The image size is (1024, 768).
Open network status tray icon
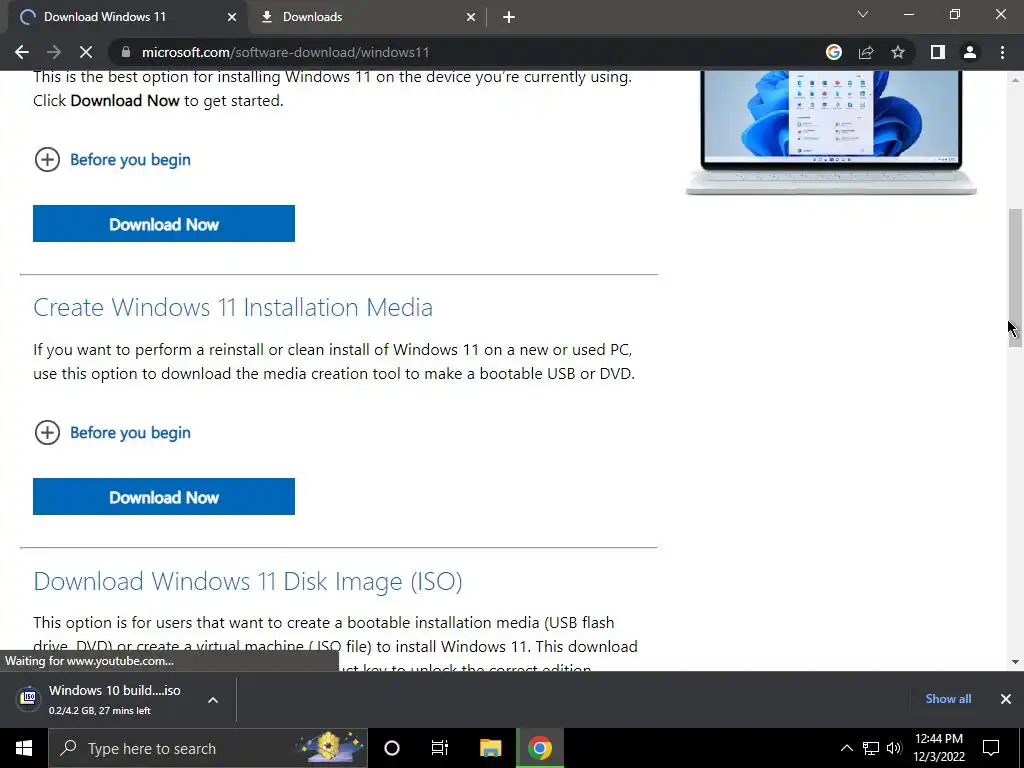tap(871, 748)
